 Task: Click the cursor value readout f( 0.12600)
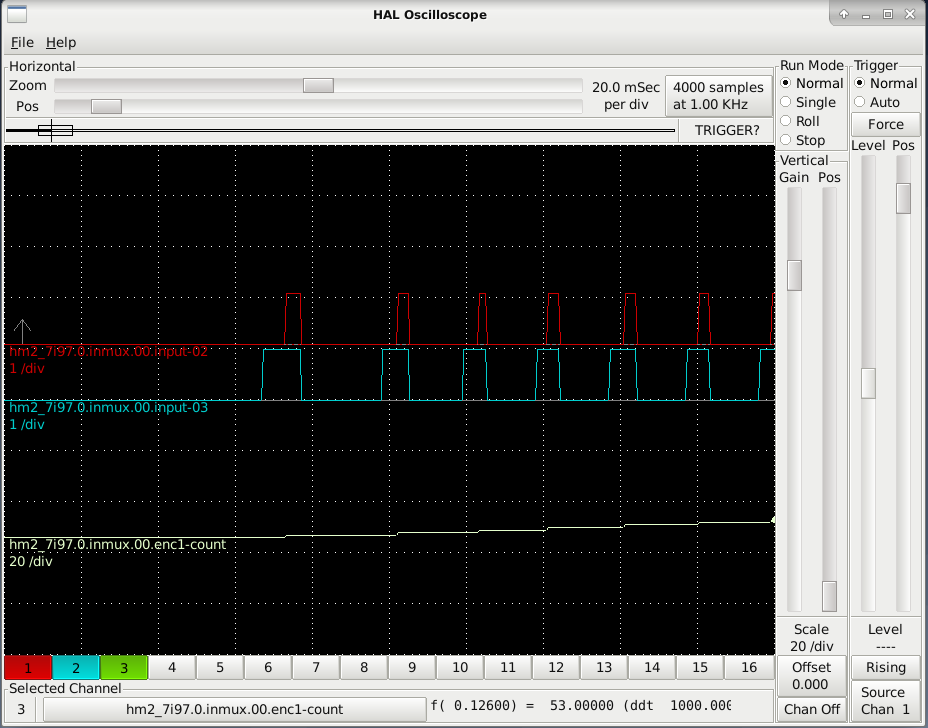pyautogui.click(x=580, y=706)
